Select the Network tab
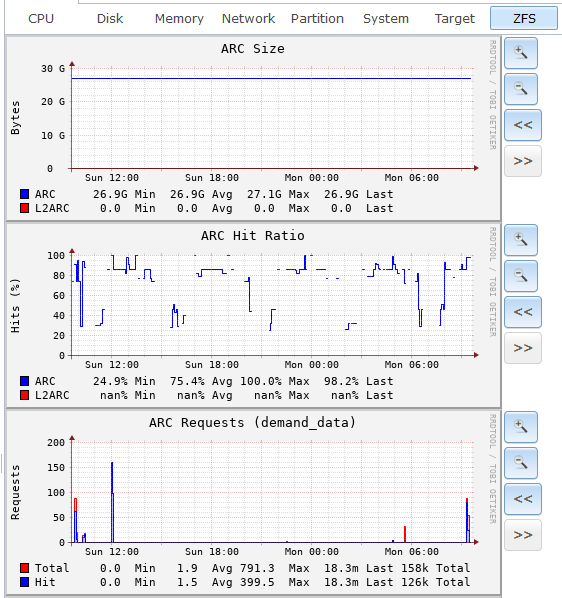The width and height of the screenshot is (562, 598). coord(248,18)
